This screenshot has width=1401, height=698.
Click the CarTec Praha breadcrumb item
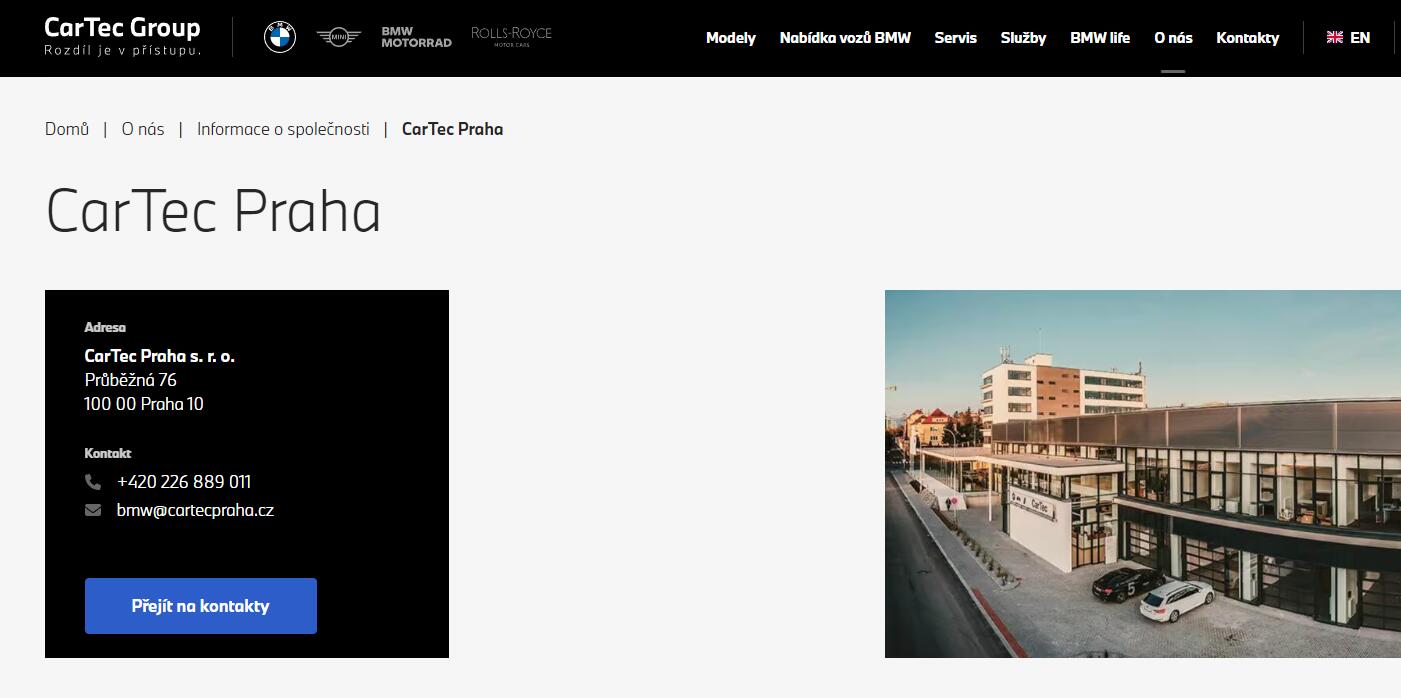452,129
